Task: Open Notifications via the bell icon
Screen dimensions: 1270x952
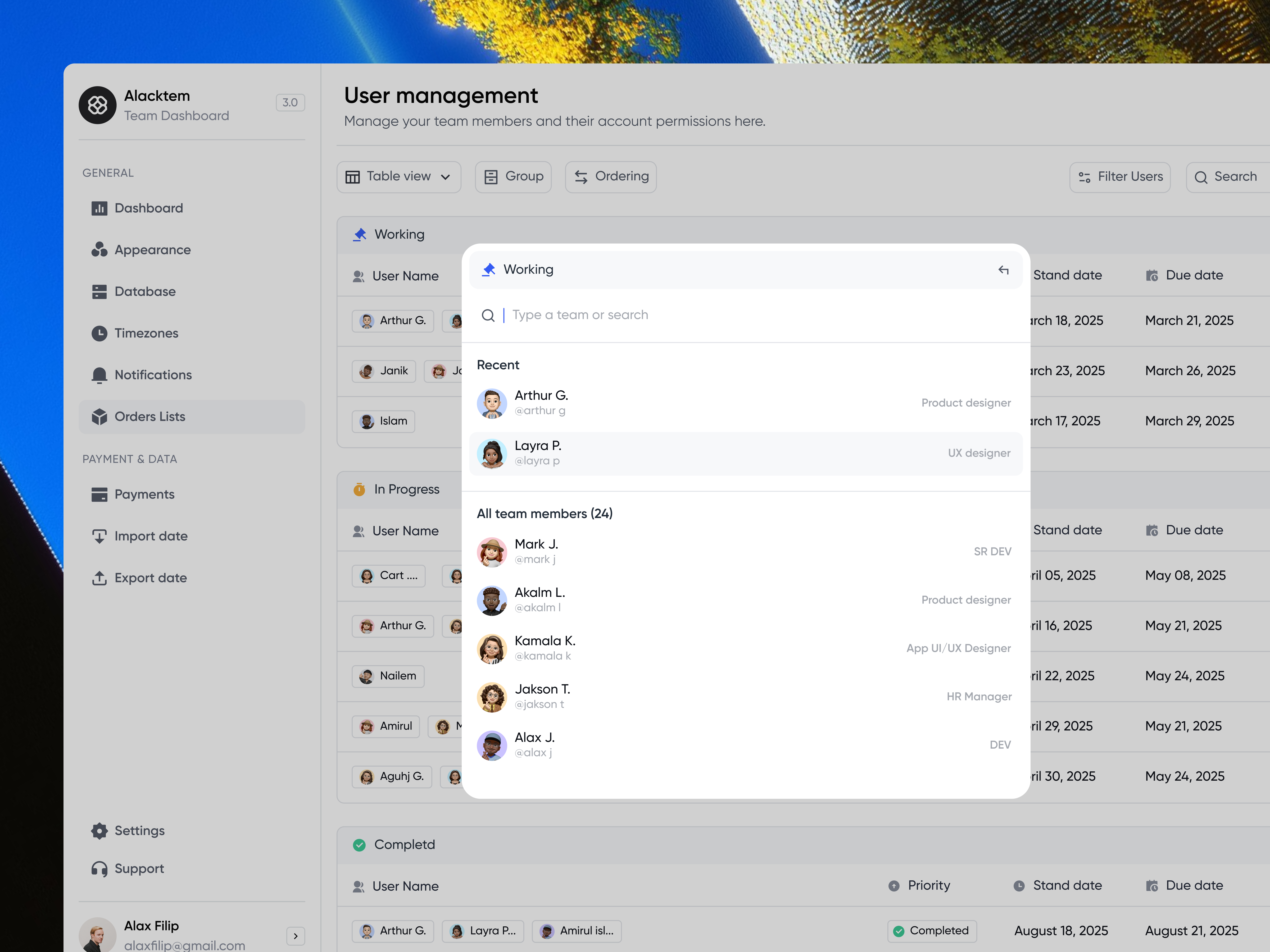Action: pyautogui.click(x=99, y=375)
